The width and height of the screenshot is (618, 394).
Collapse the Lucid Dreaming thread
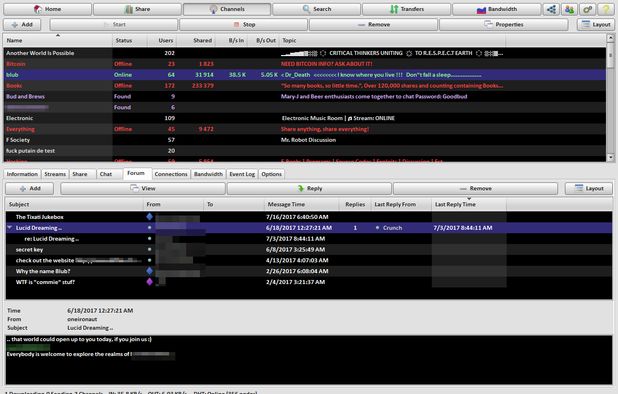pyautogui.click(x=9, y=227)
